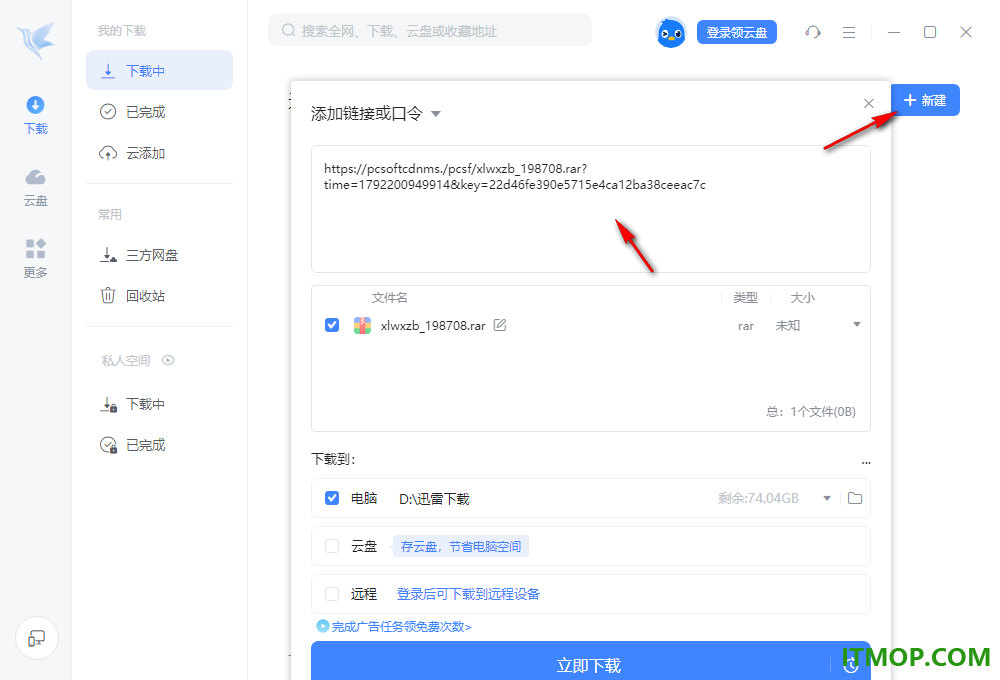1000x680 pixels.
Task: Open the main hamburger menu
Action: click(849, 32)
